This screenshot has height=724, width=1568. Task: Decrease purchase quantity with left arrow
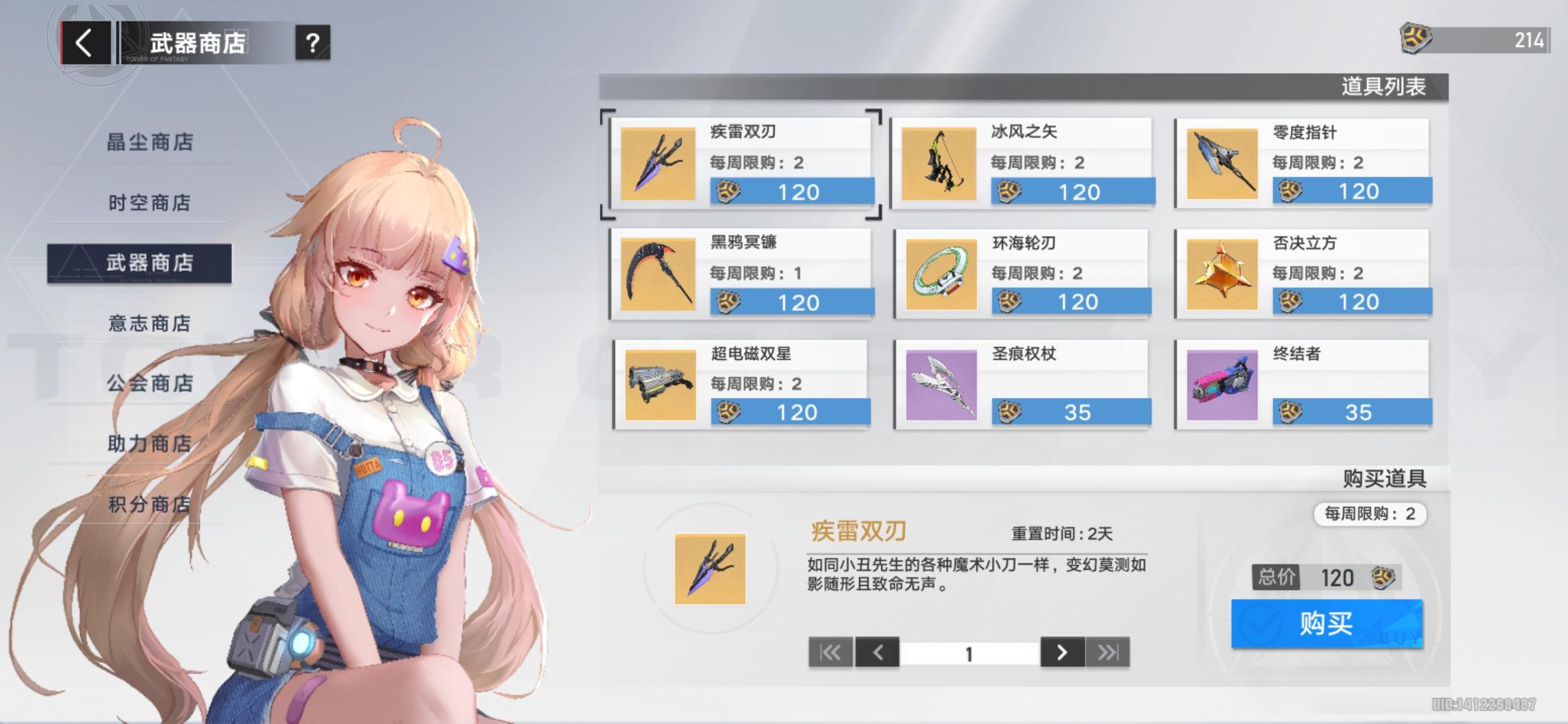(x=877, y=652)
